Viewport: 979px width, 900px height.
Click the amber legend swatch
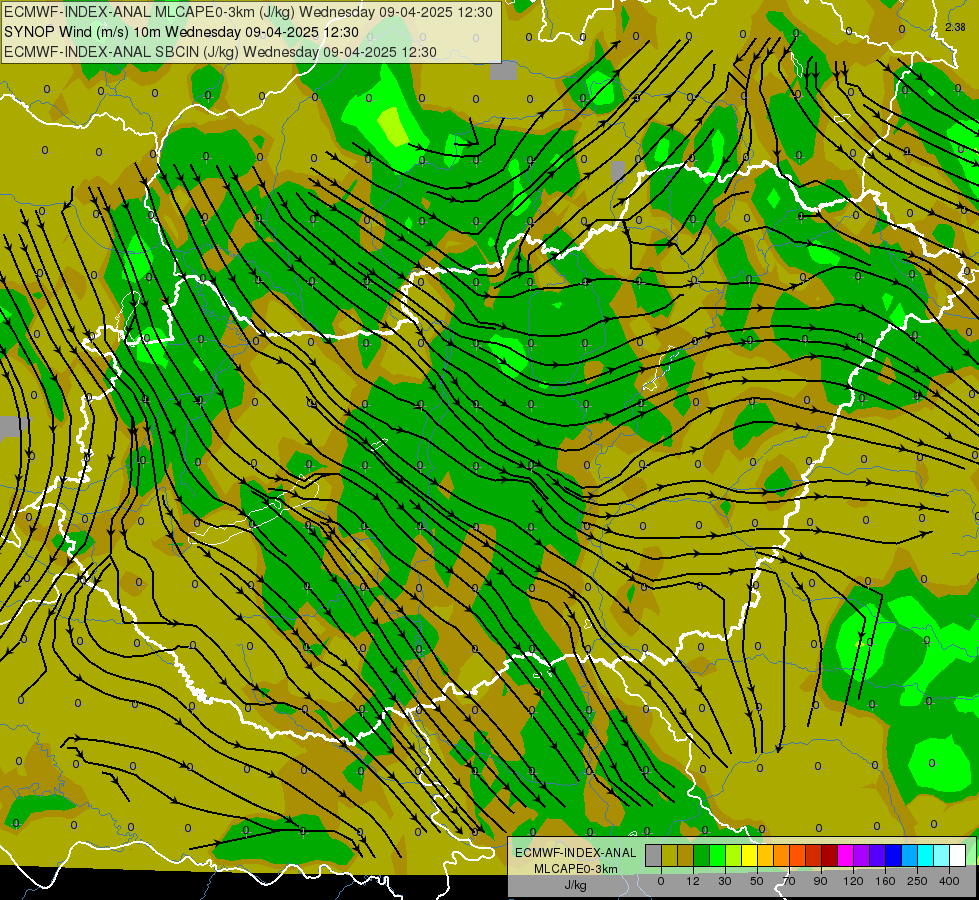click(x=765, y=855)
